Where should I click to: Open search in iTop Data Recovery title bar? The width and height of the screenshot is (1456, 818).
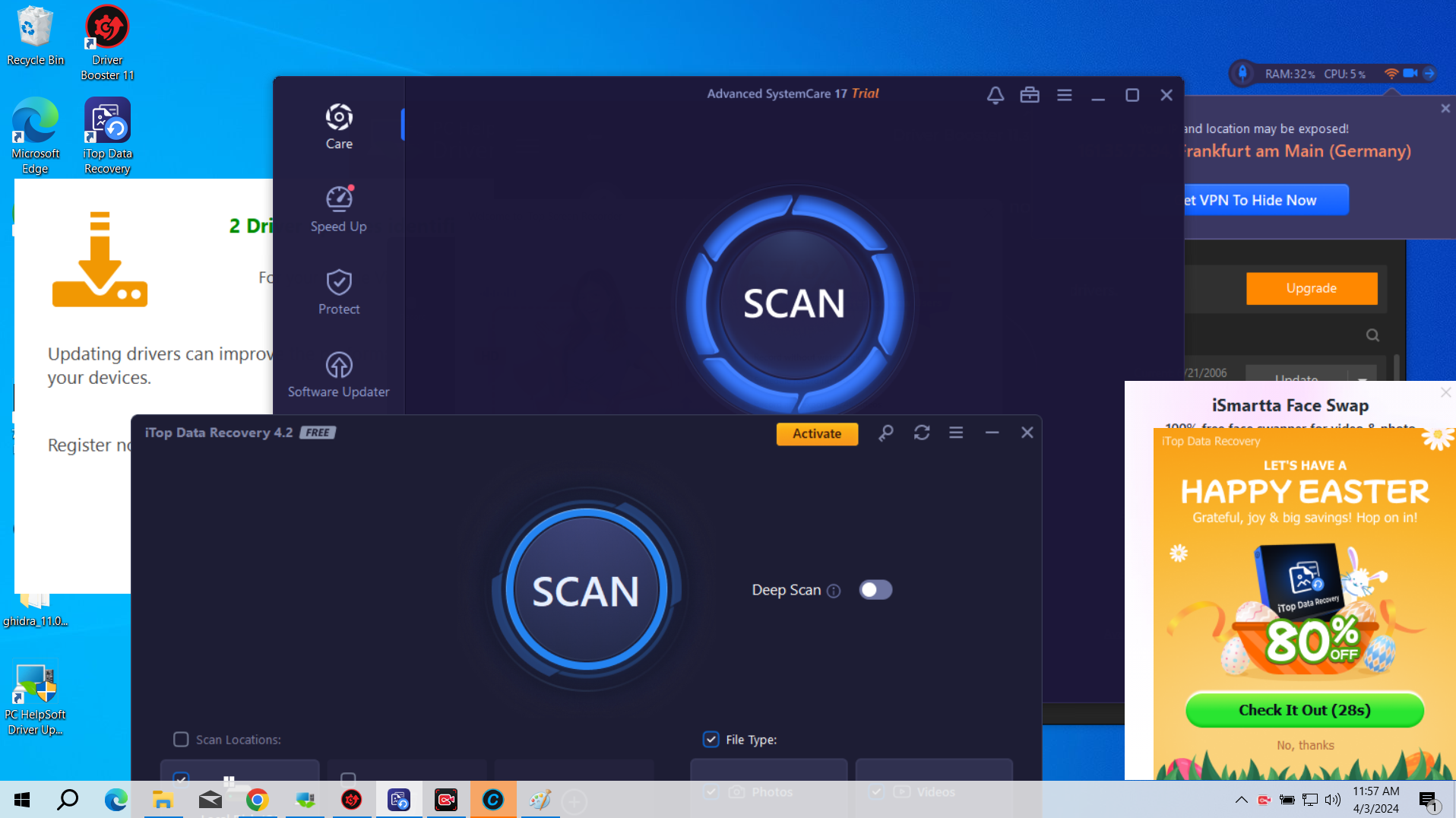[885, 433]
